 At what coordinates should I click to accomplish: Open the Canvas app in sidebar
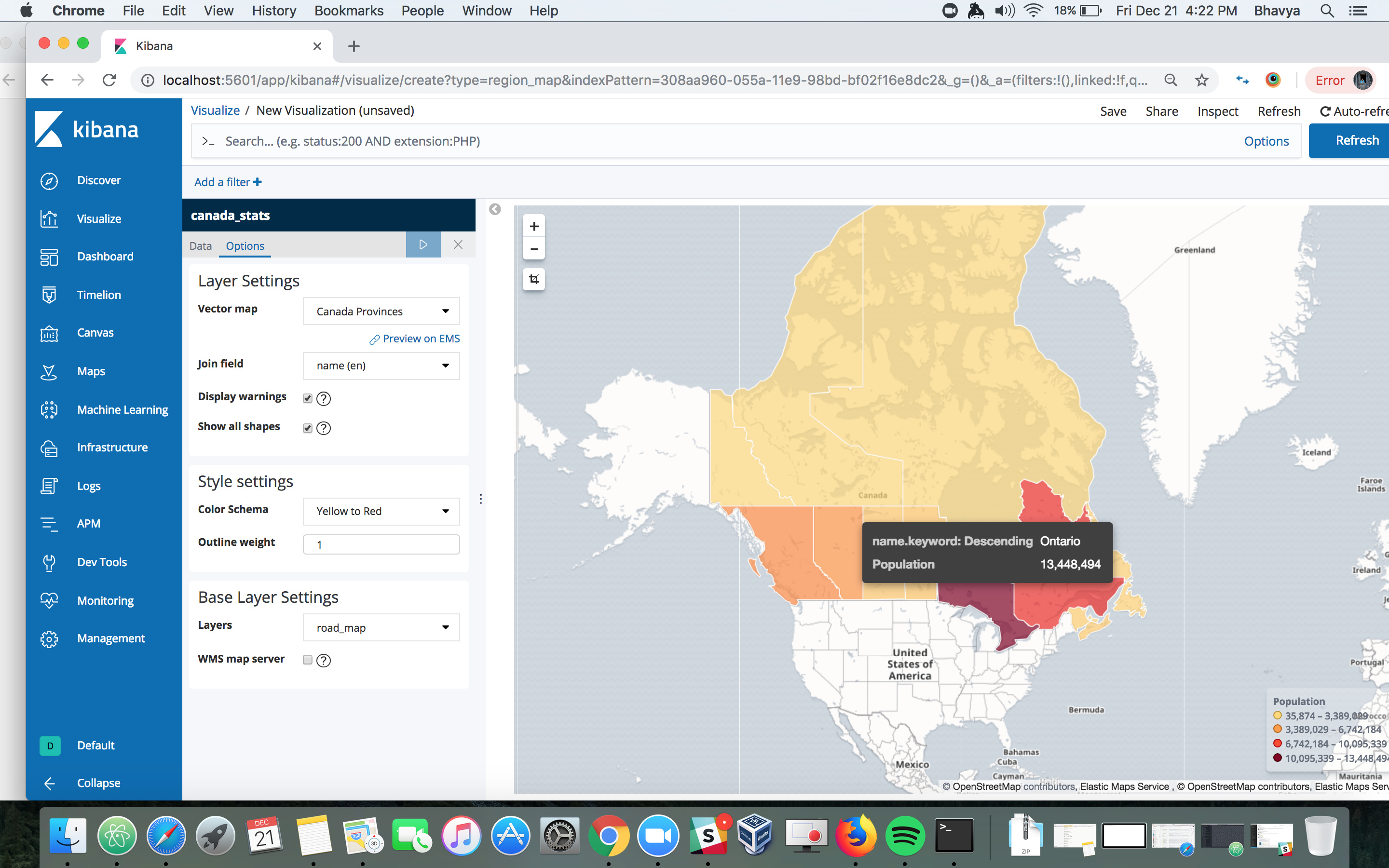(95, 332)
